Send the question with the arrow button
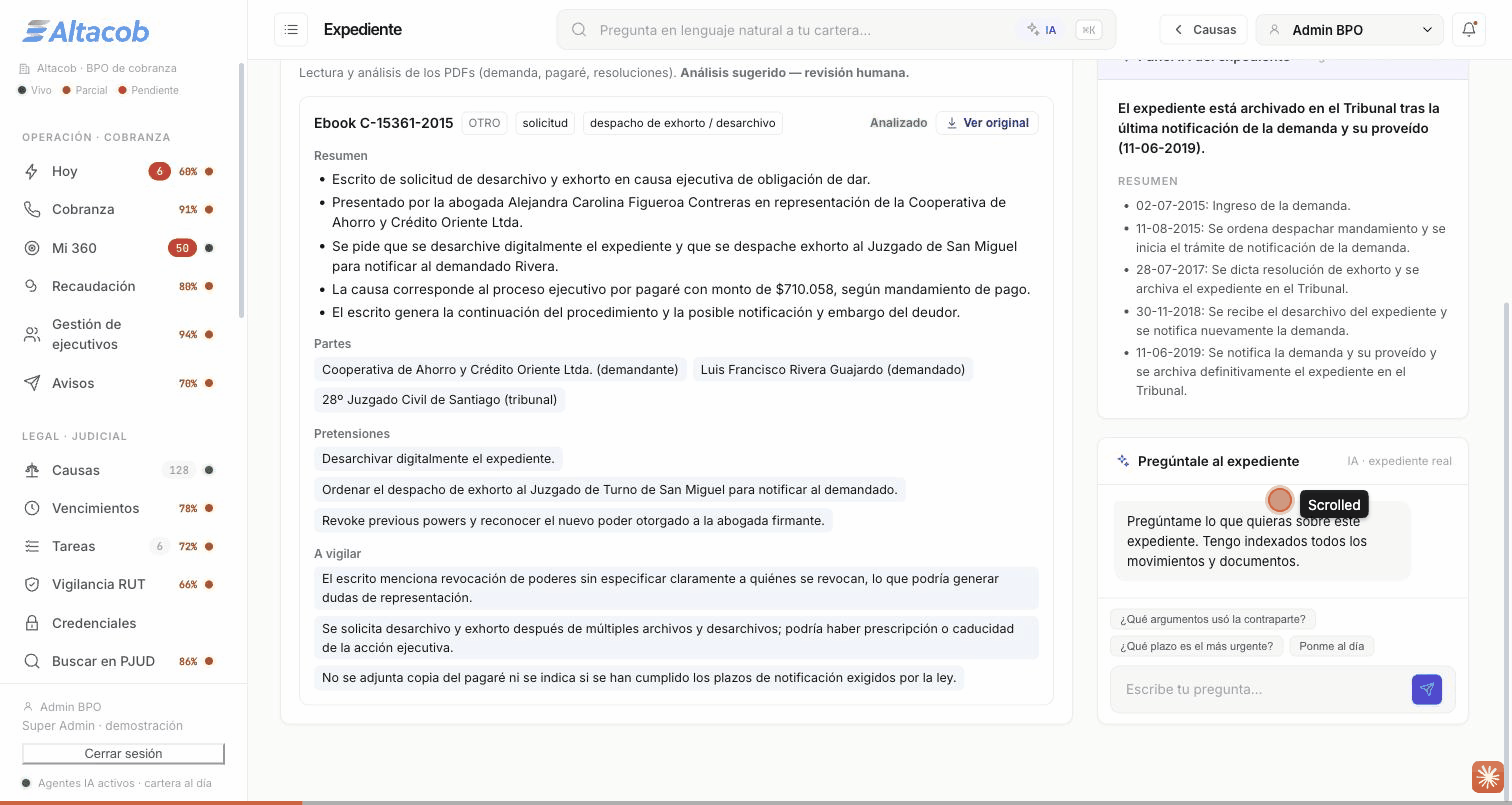1512x805 pixels. (x=1427, y=689)
